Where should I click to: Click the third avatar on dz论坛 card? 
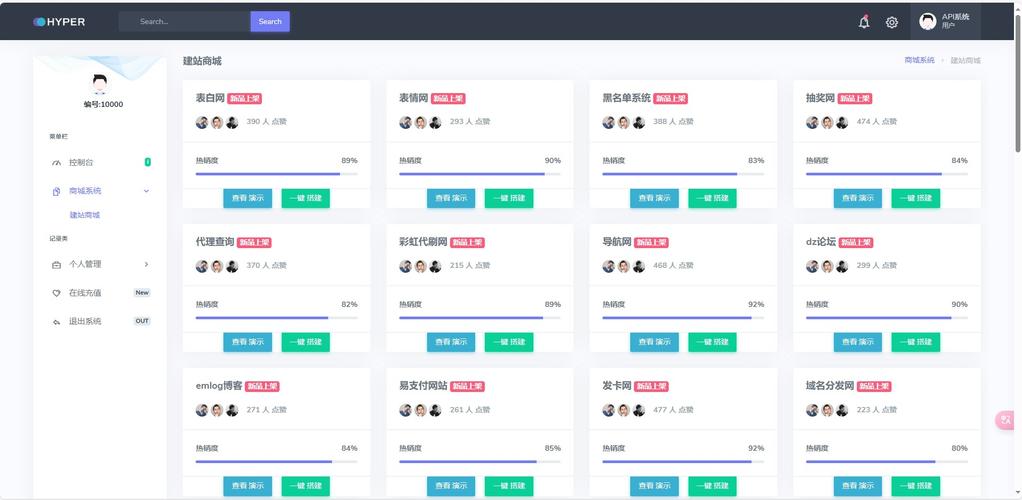(842, 266)
